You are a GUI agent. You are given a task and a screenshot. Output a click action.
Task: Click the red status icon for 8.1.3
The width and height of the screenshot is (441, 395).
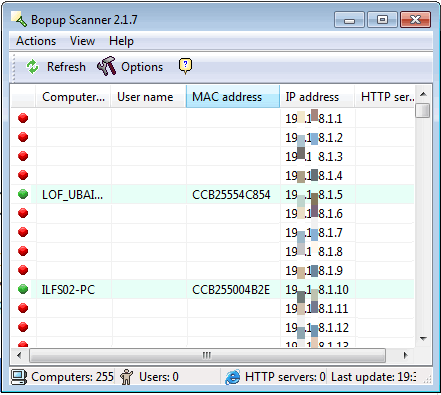point(23,156)
